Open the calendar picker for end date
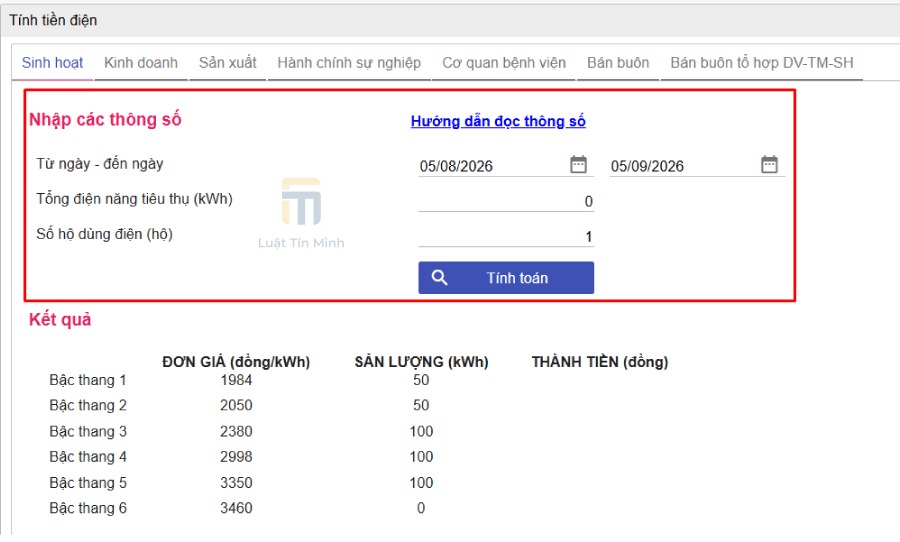This screenshot has height=542, width=900. 769,164
